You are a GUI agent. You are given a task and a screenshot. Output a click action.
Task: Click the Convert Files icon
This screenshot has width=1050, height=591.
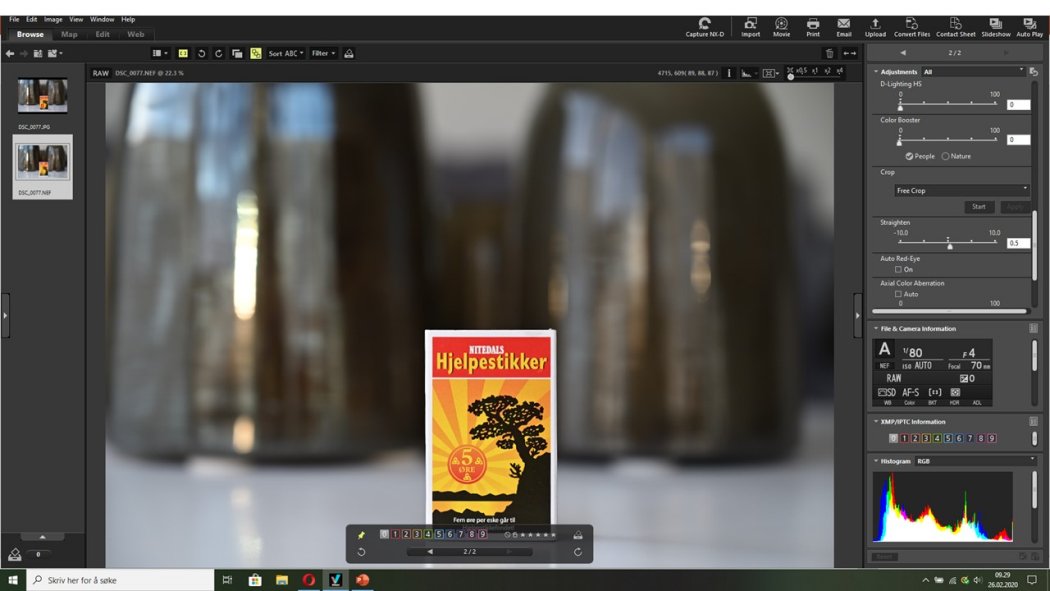point(911,26)
